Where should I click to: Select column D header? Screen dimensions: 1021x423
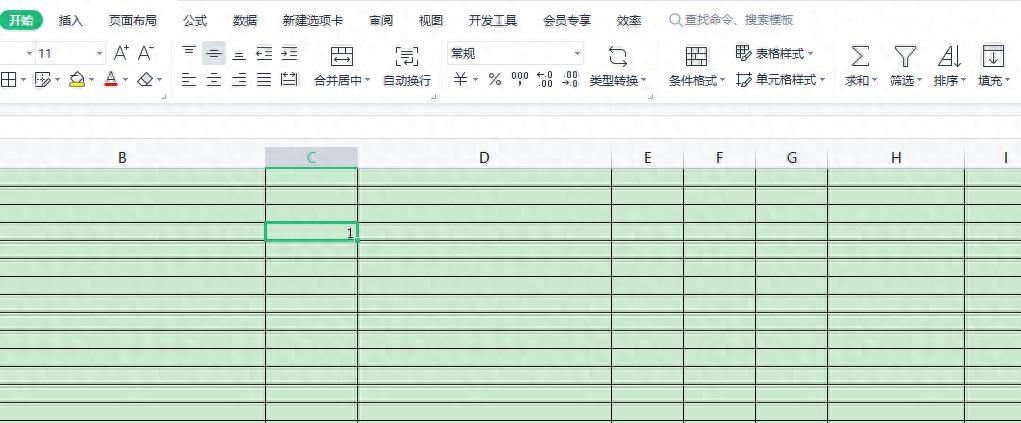(484, 157)
